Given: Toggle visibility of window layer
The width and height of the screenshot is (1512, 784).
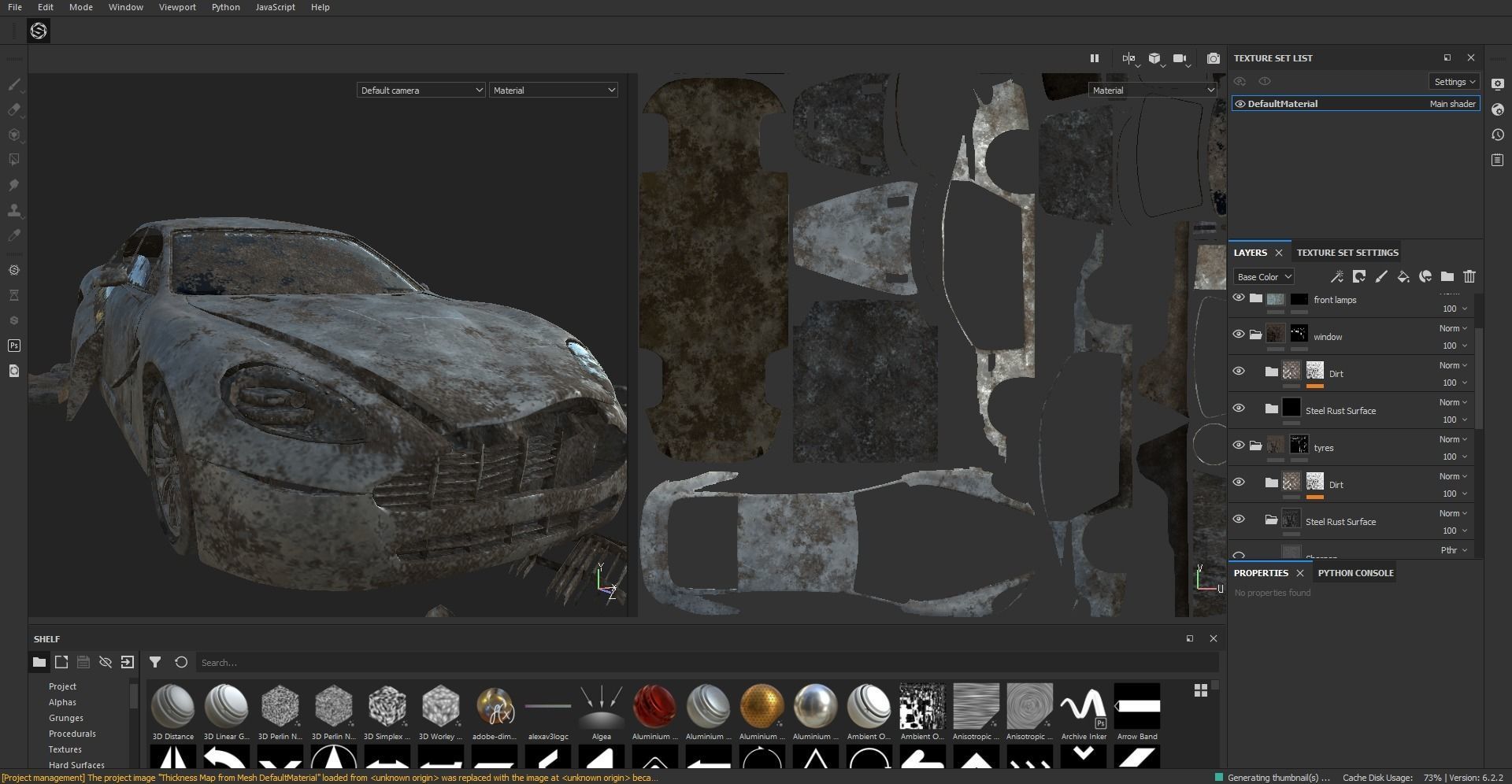Looking at the screenshot, I should tap(1239, 335).
